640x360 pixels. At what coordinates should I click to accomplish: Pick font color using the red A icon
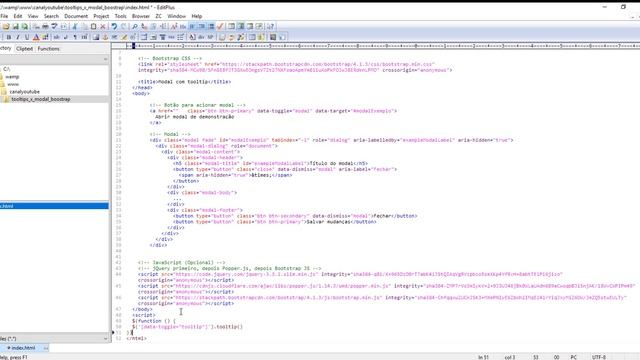(36, 37)
